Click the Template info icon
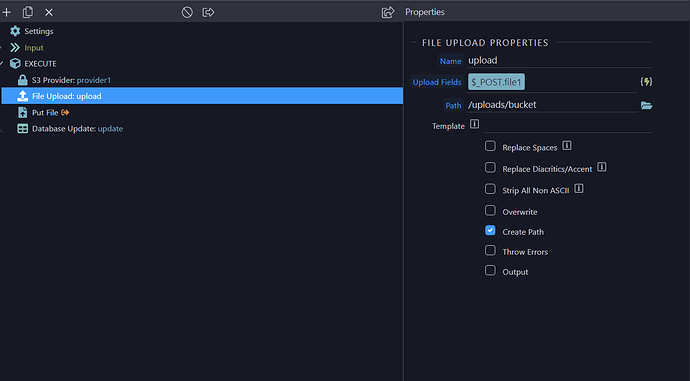Screen dimensions: 690x381 click(x=474, y=124)
